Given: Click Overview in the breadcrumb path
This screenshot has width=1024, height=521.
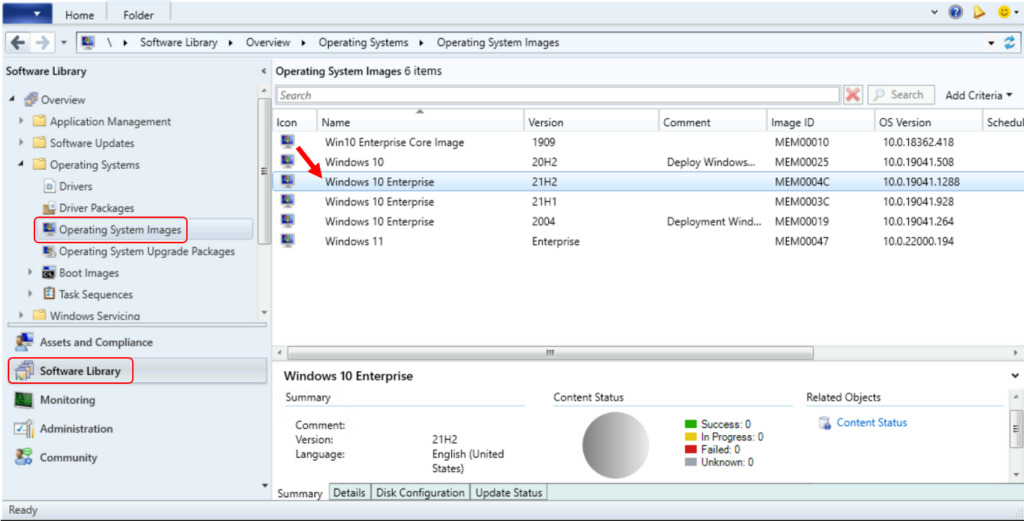Looking at the screenshot, I should (268, 42).
